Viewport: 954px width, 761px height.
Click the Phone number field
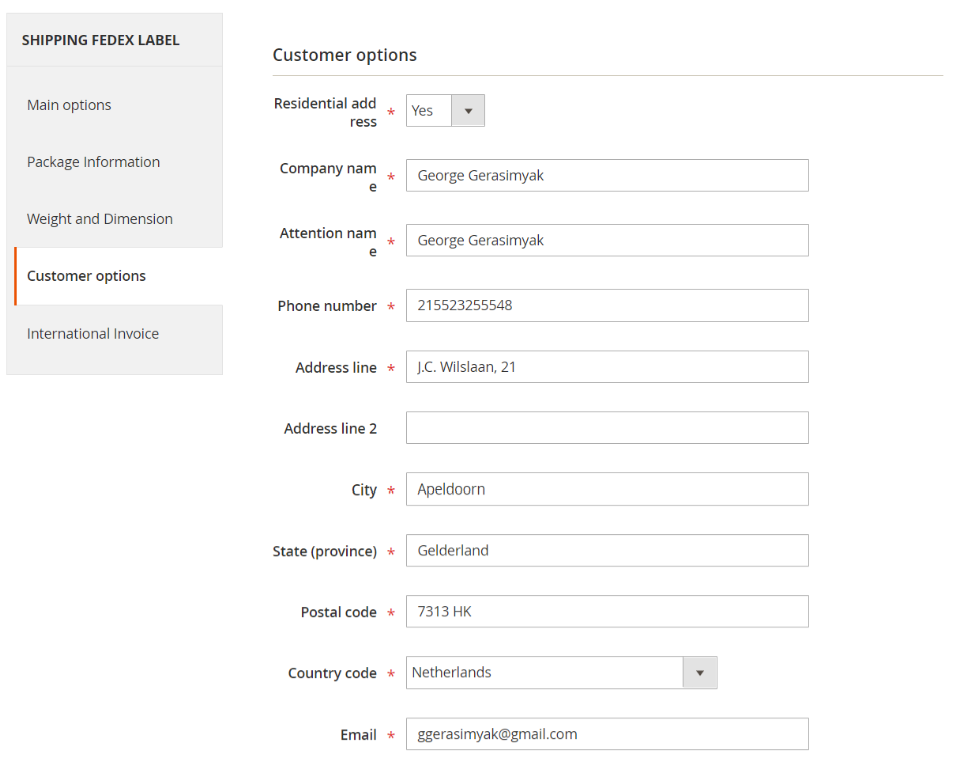606,306
